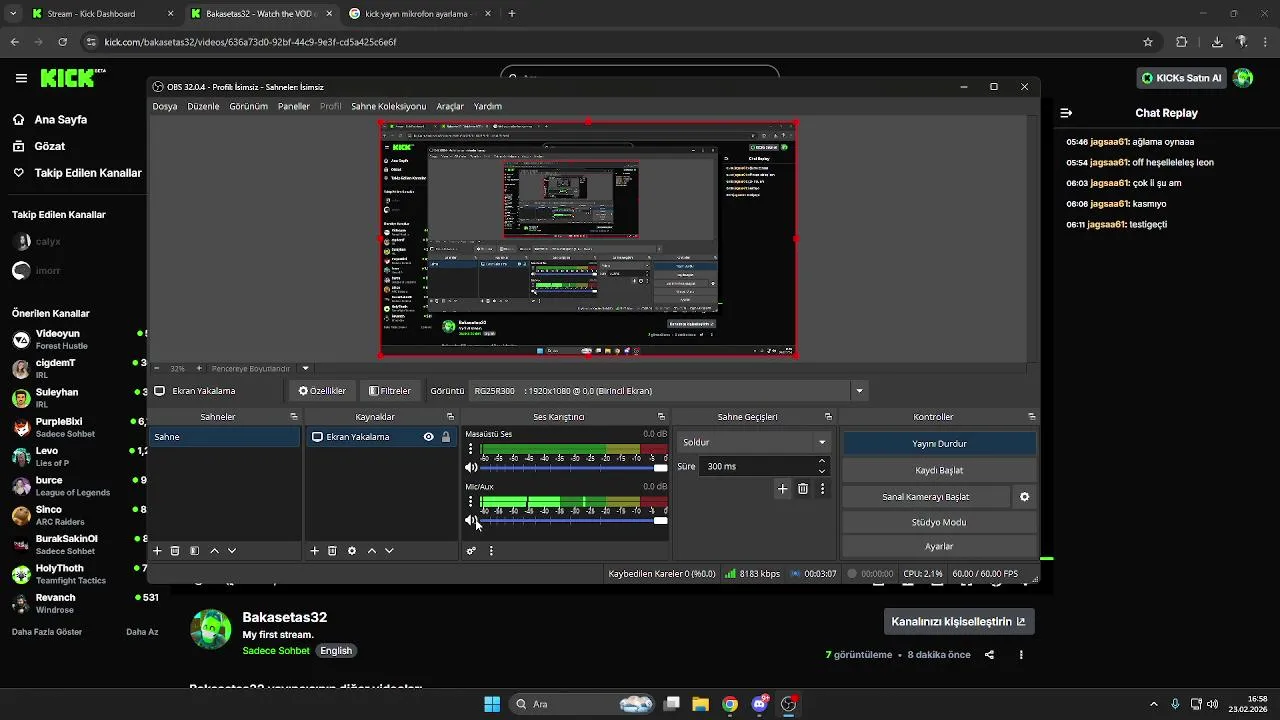The height and width of the screenshot is (720, 1280).
Task: Toggle visibility of Ekran Yakalama source
Action: tap(428, 437)
